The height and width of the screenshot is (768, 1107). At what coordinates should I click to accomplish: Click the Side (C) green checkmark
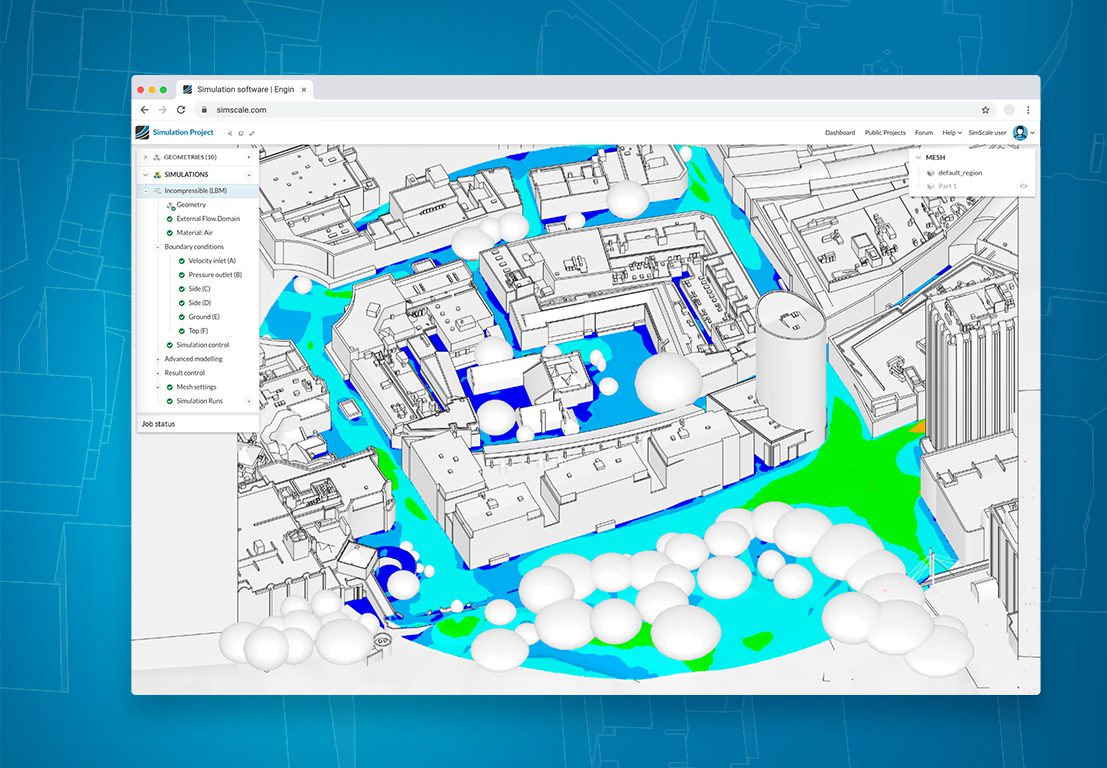tap(181, 289)
